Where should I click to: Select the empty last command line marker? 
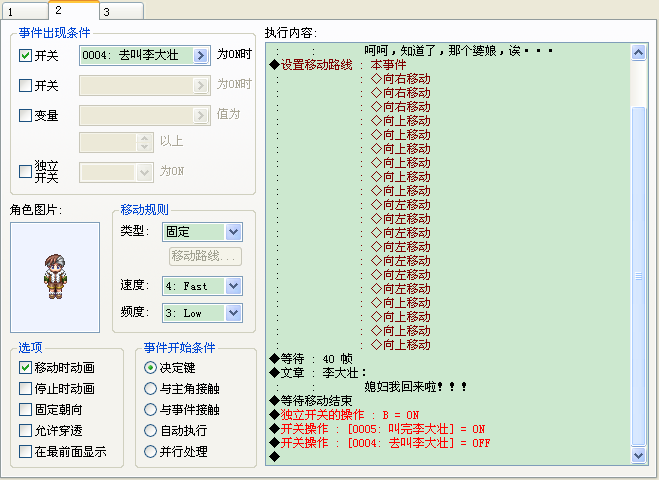448,456
